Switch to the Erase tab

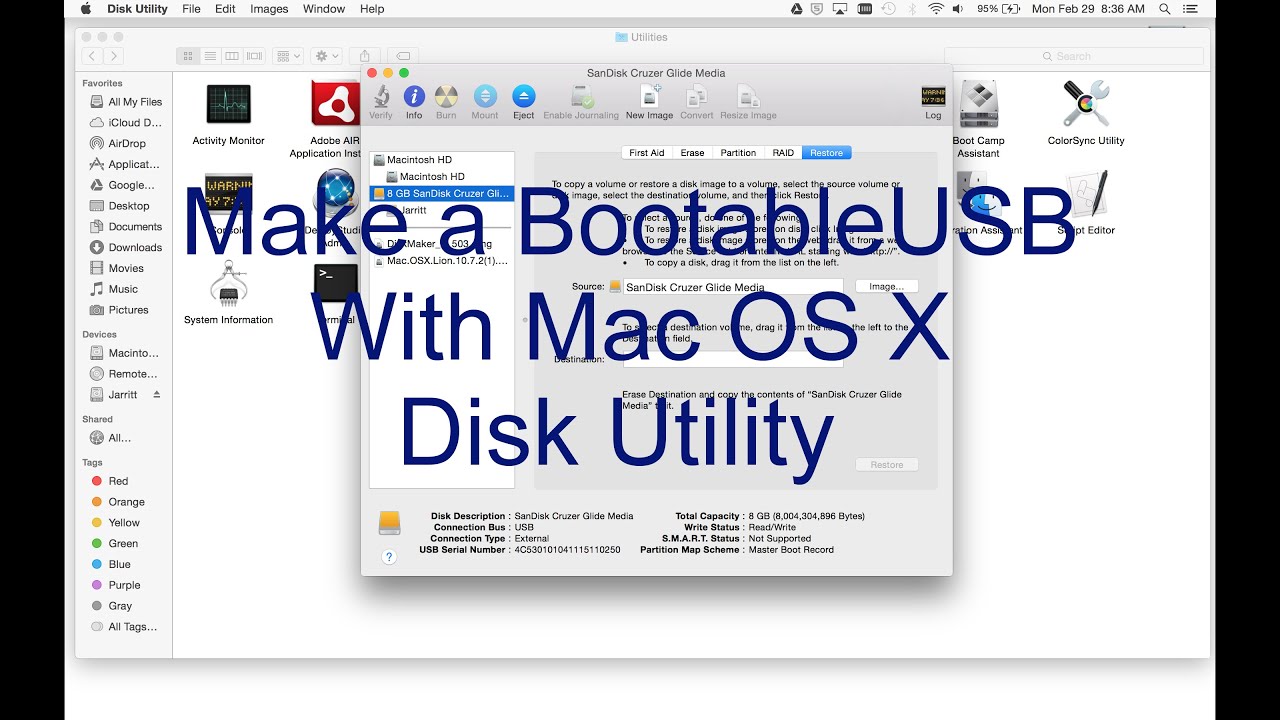(x=692, y=153)
